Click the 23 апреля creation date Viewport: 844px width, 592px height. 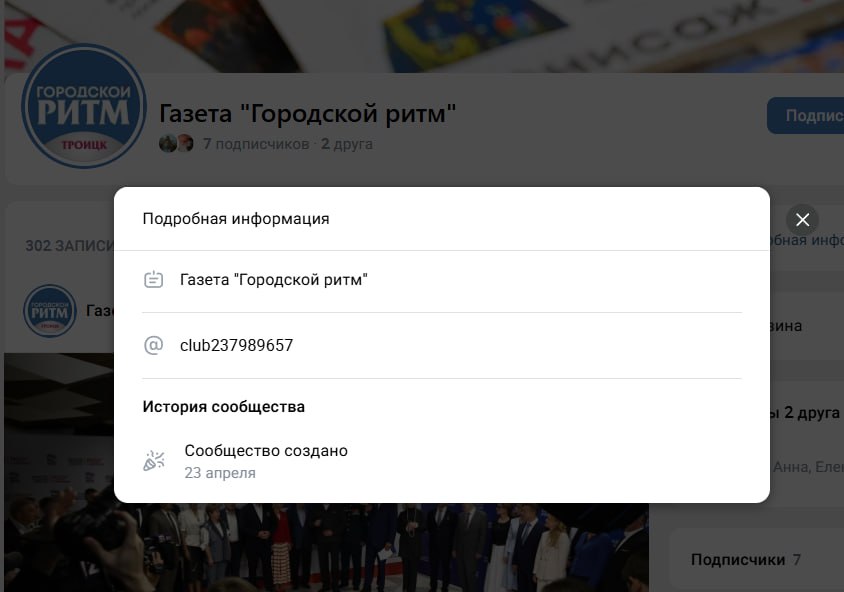coord(220,473)
